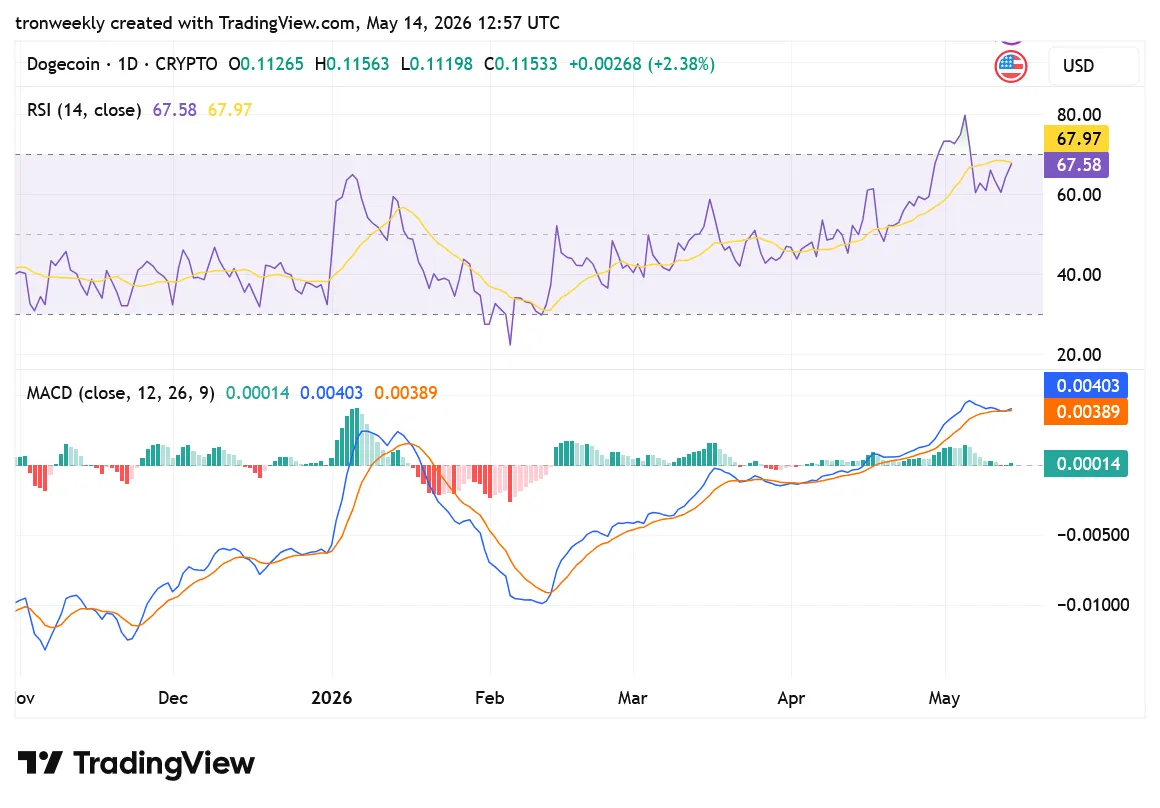
Task: Click the Dec label on the time axis
Action: [x=173, y=698]
